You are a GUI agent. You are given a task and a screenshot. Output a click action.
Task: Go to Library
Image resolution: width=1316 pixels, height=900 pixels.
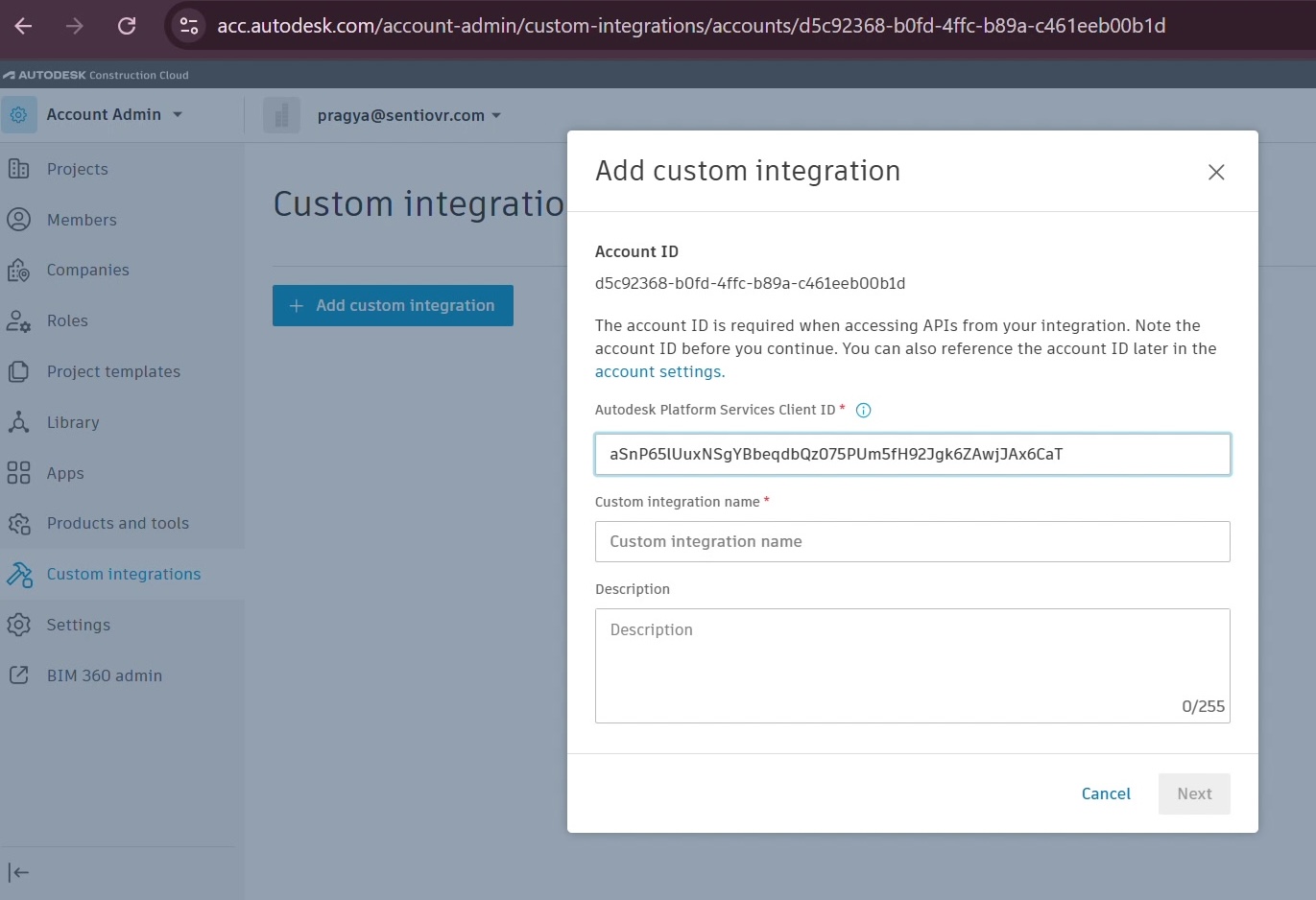click(x=73, y=423)
